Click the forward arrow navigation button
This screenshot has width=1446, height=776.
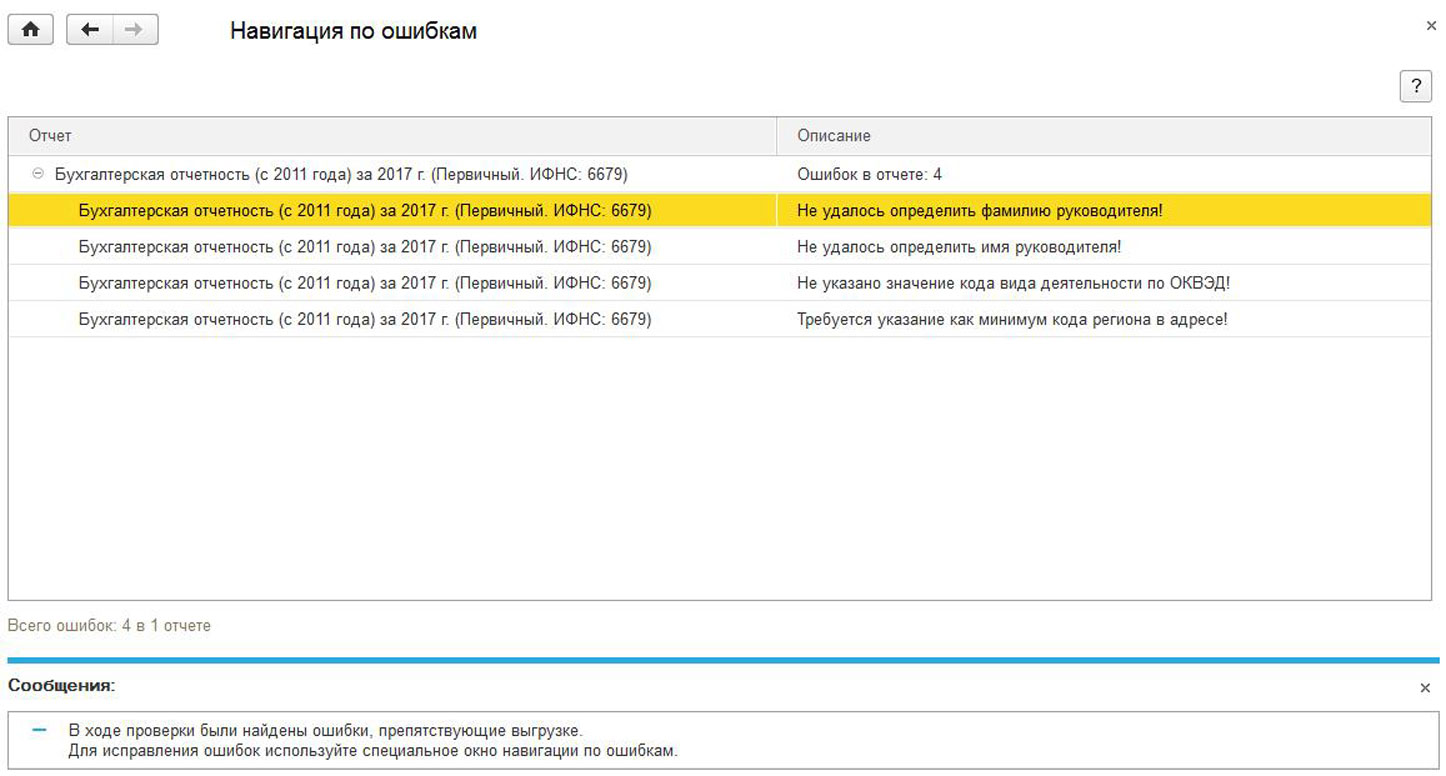tap(134, 30)
